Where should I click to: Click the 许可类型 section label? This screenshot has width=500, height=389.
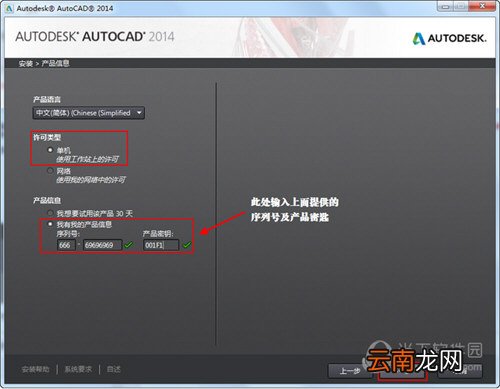pyautogui.click(x=47, y=137)
